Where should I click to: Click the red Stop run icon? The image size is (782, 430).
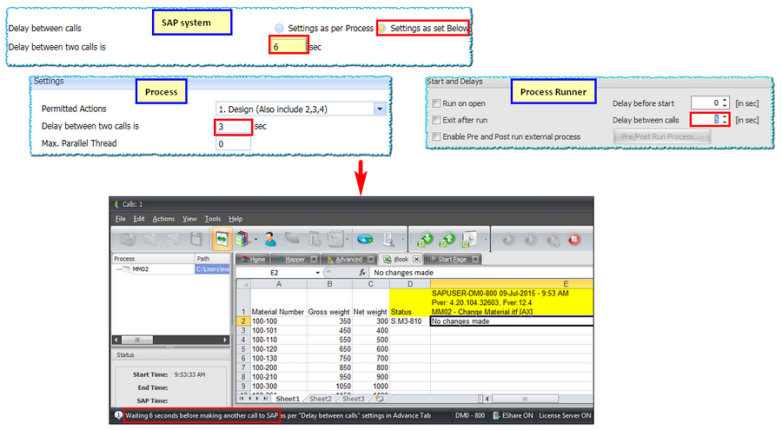click(x=574, y=239)
